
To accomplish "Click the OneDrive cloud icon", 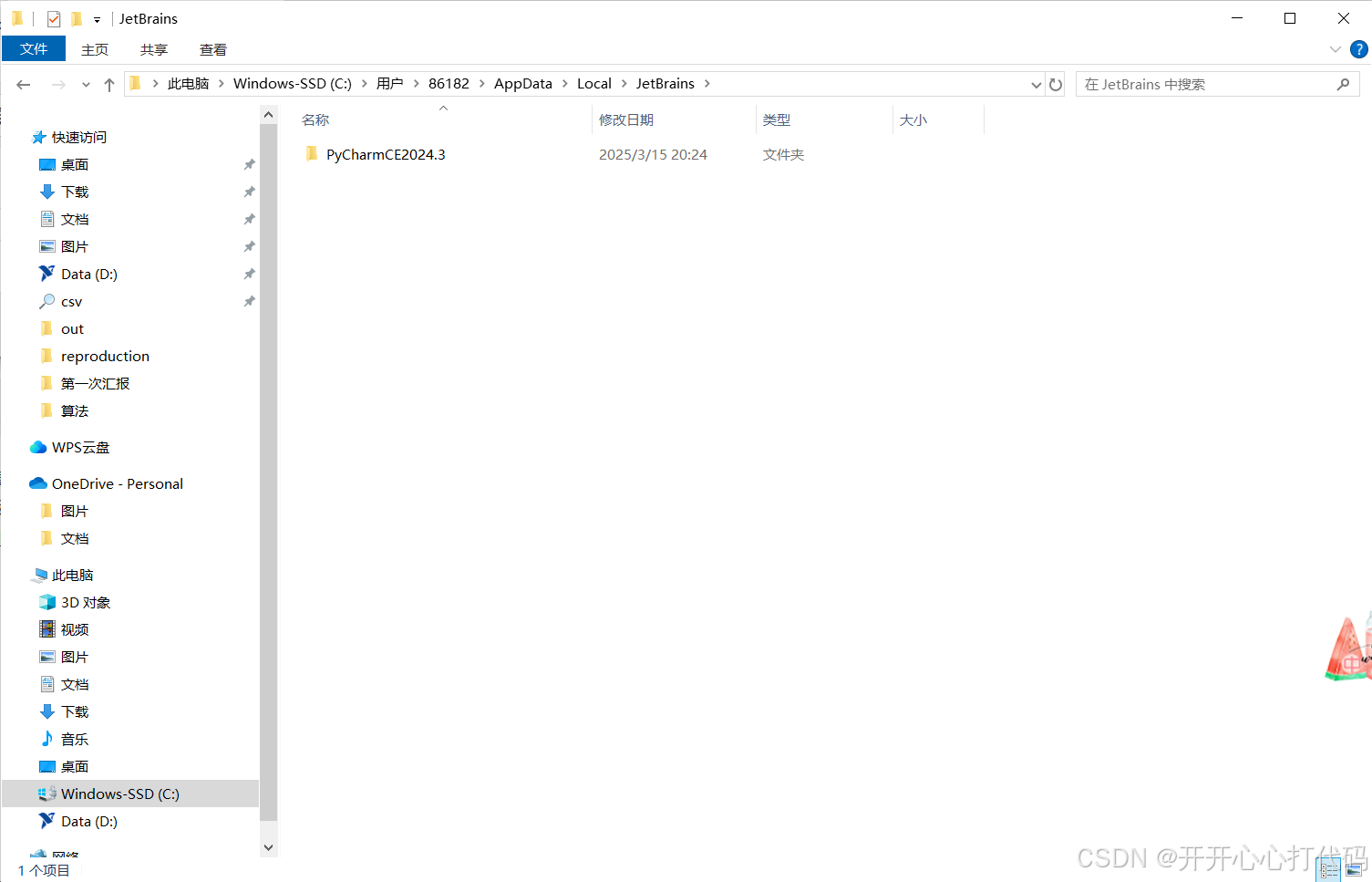I will 38,483.
